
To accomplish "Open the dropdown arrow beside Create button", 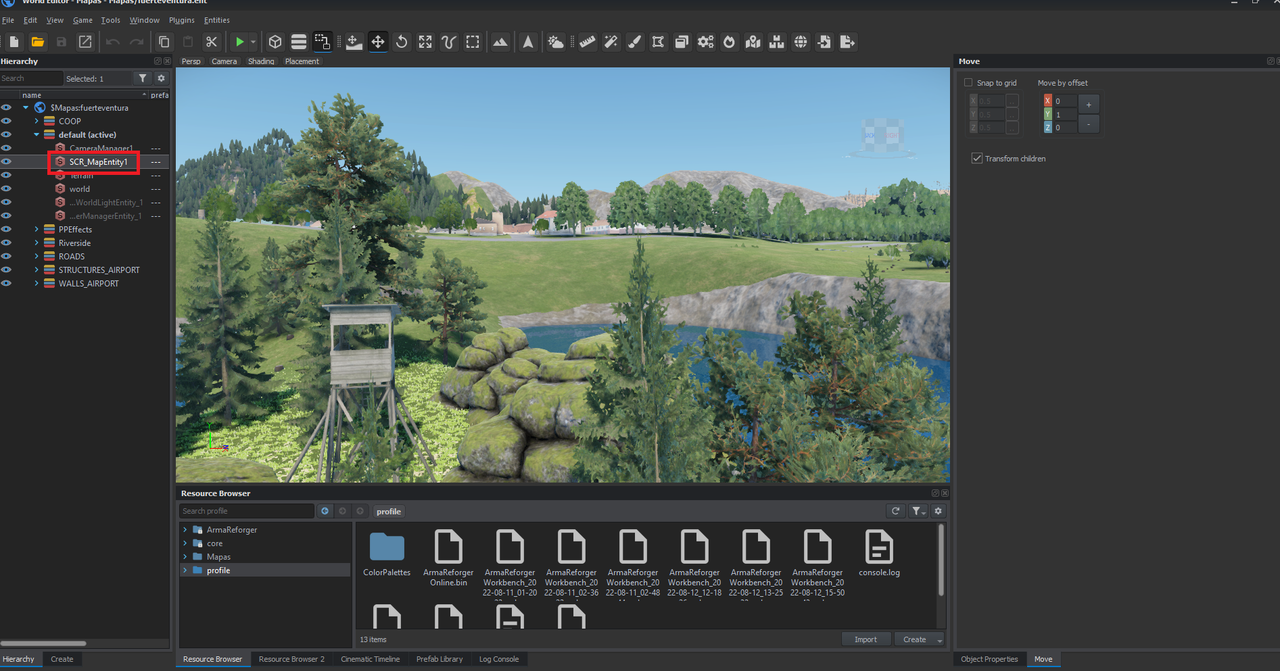I will (939, 640).
